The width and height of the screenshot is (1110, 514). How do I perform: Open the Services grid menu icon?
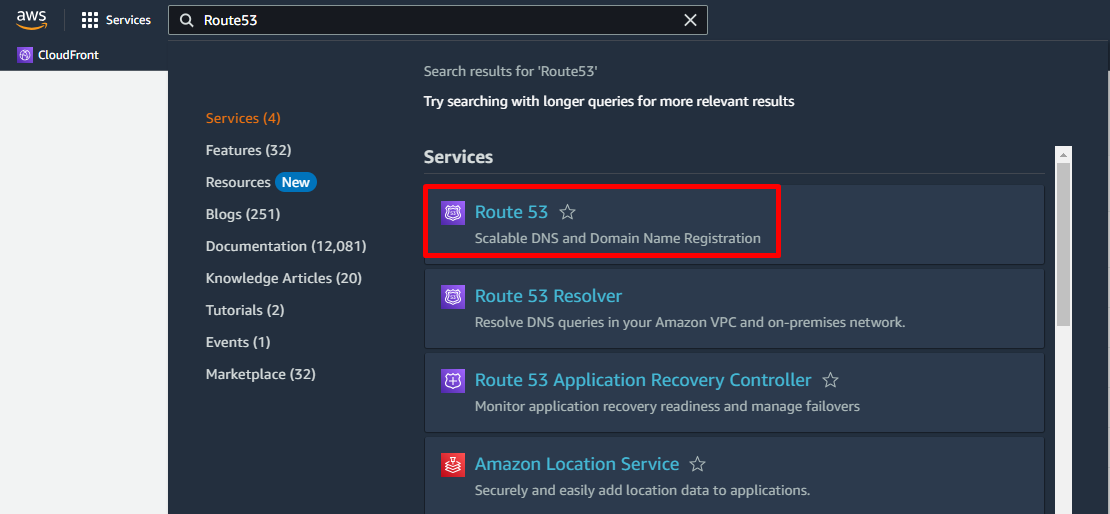pos(90,20)
